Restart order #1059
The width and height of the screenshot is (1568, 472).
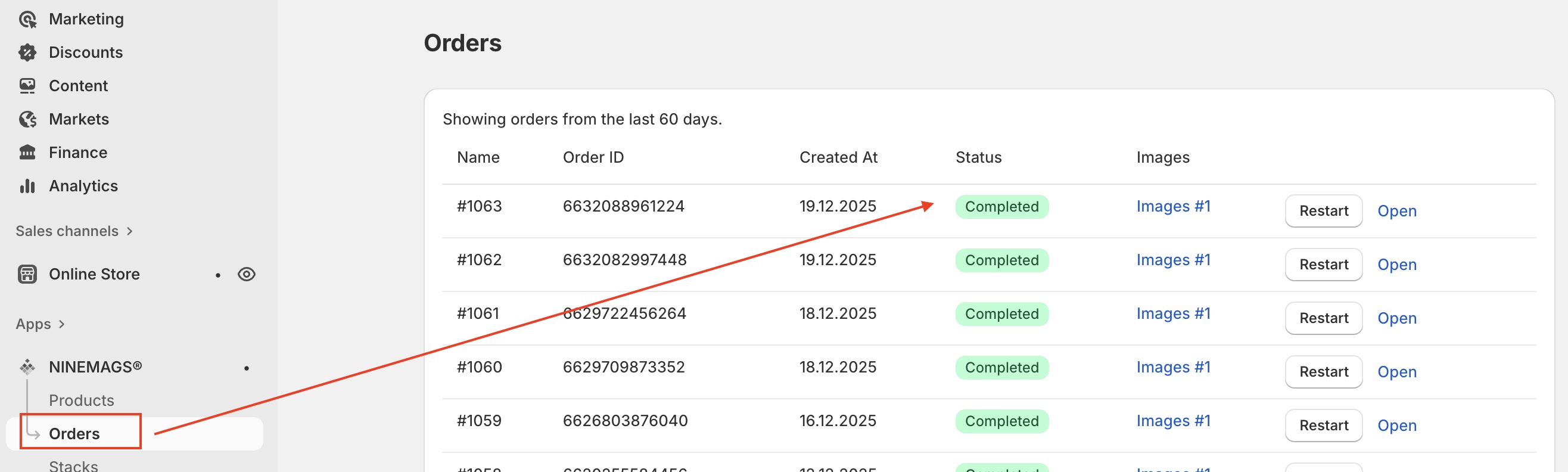pos(1323,425)
